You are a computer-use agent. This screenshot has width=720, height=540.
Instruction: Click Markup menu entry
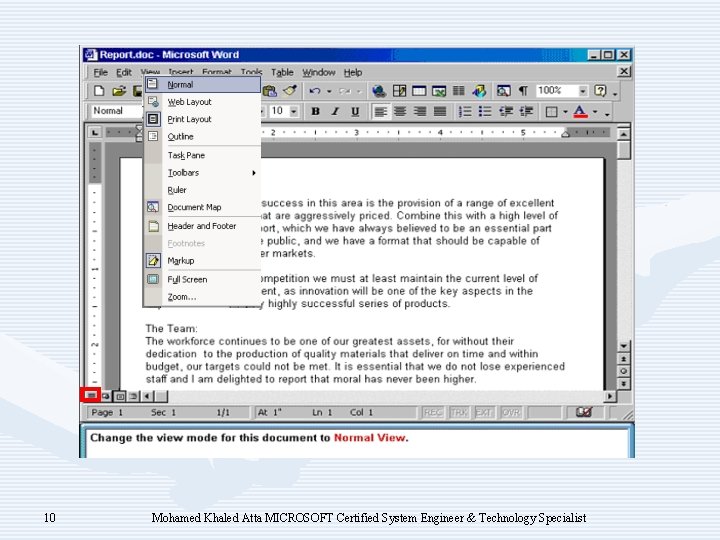click(202, 261)
